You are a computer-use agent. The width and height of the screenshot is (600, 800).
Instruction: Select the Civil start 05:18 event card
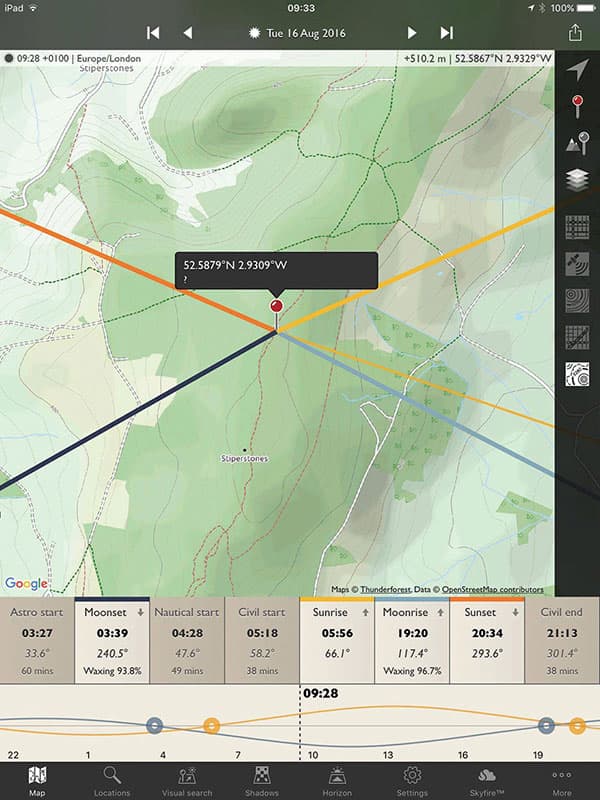coord(262,640)
